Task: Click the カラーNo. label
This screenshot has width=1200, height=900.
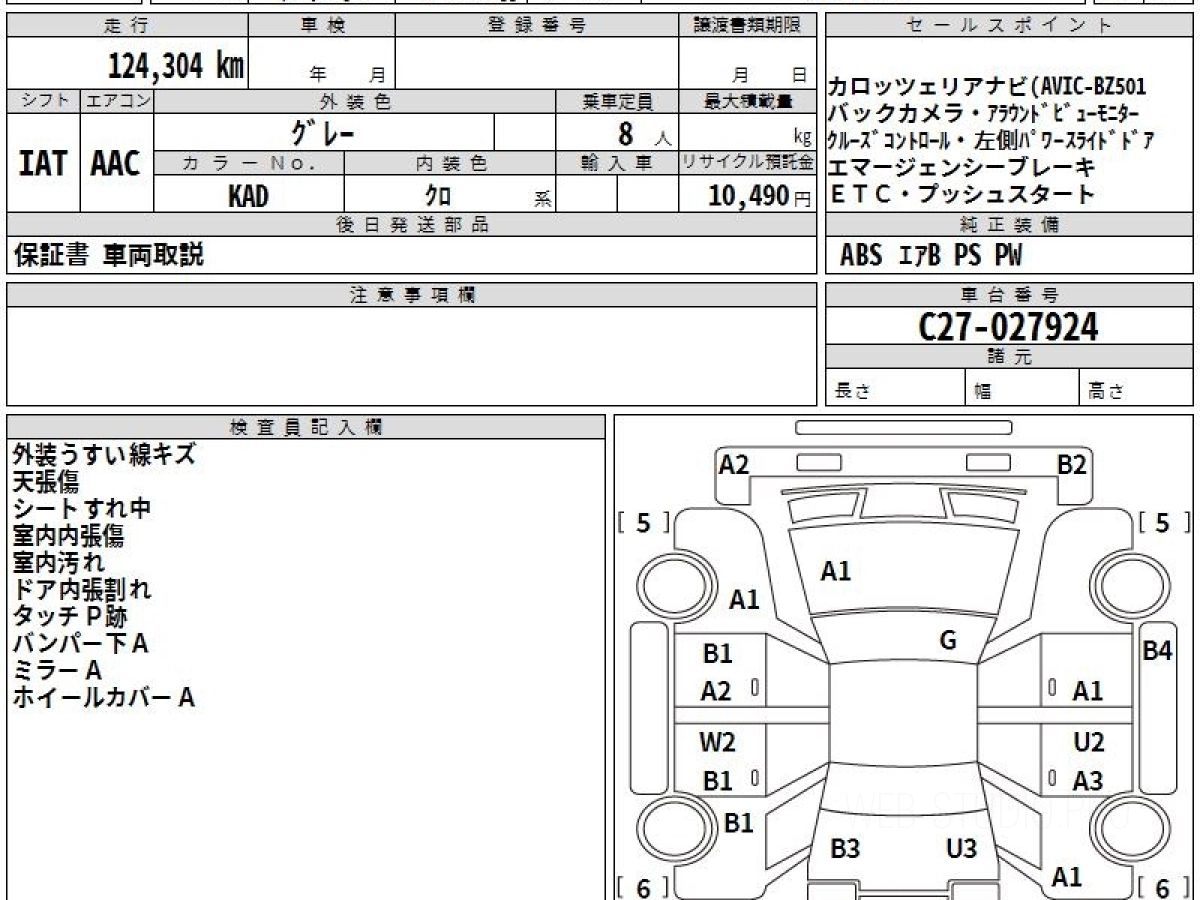Action: click(x=249, y=162)
